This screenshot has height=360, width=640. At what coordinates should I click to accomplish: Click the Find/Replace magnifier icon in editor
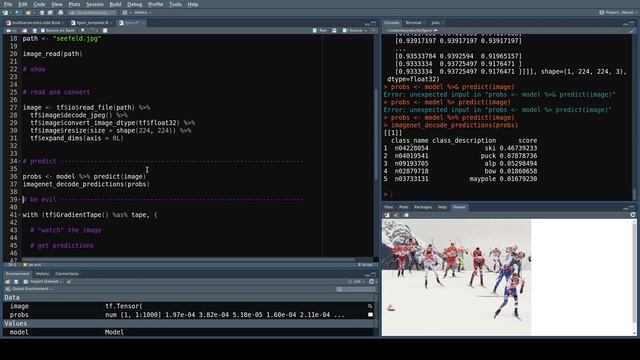[x=83, y=31]
